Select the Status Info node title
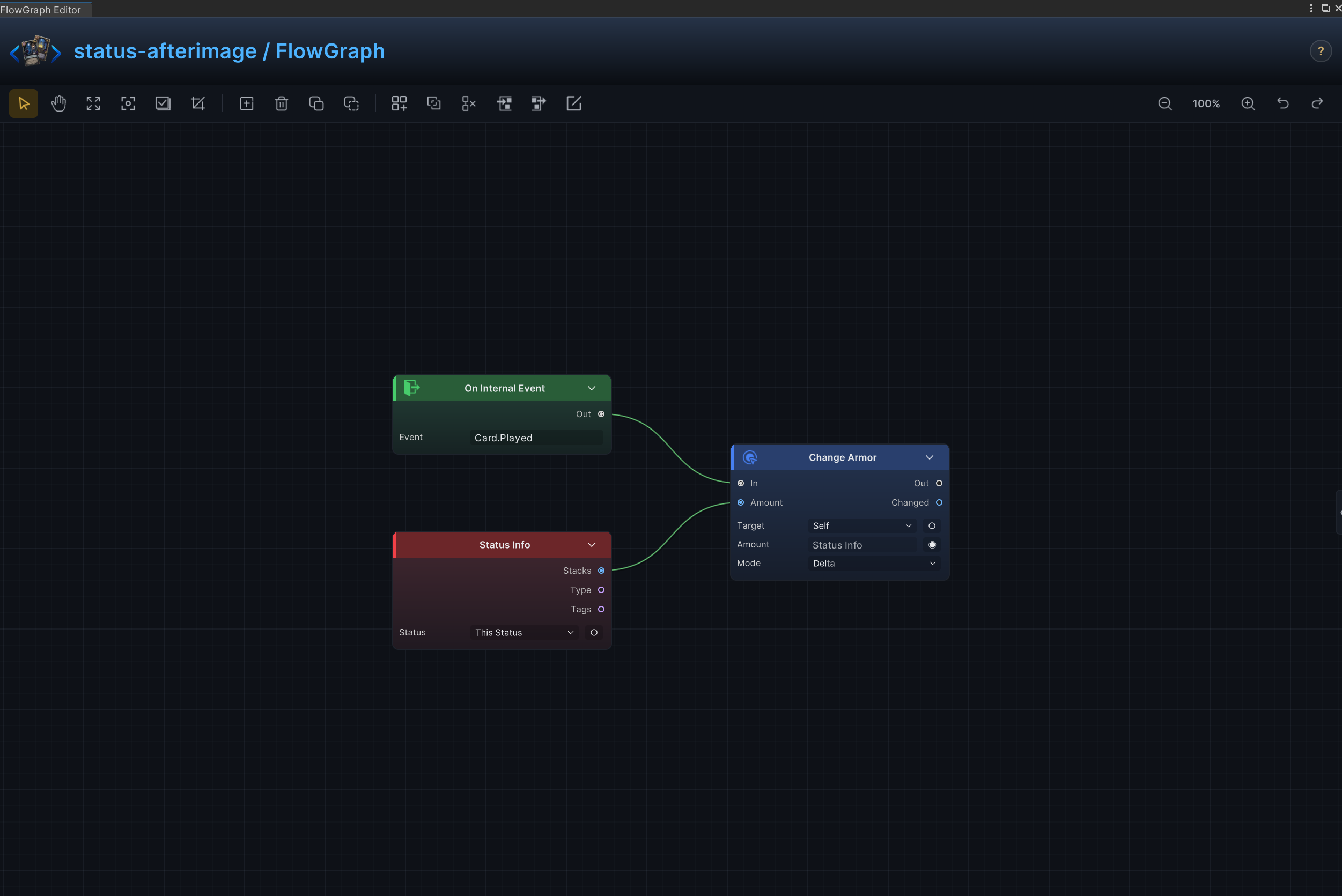Screen dimensions: 1342x896 [505, 545]
